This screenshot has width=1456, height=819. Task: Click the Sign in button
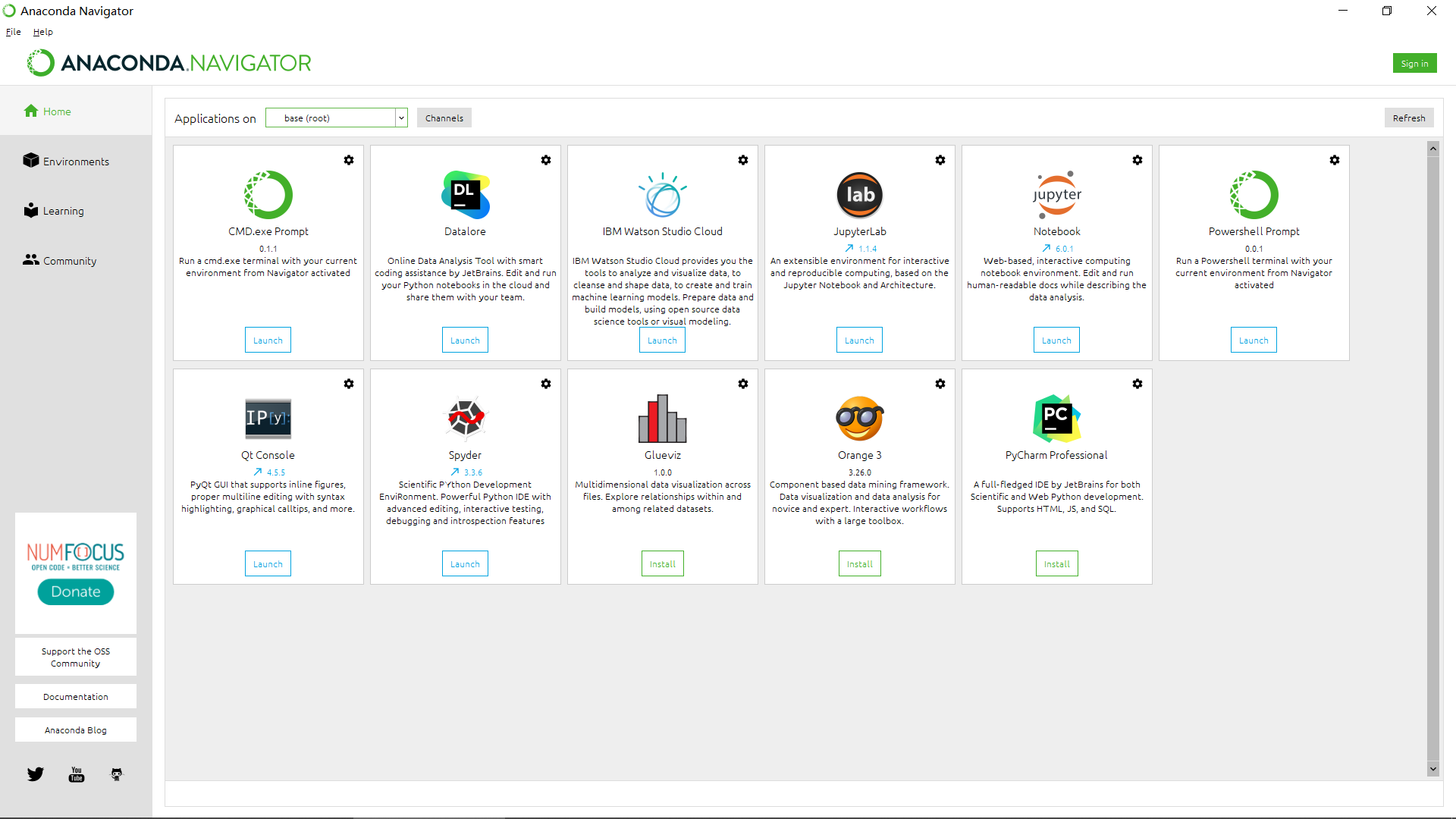[x=1414, y=64]
